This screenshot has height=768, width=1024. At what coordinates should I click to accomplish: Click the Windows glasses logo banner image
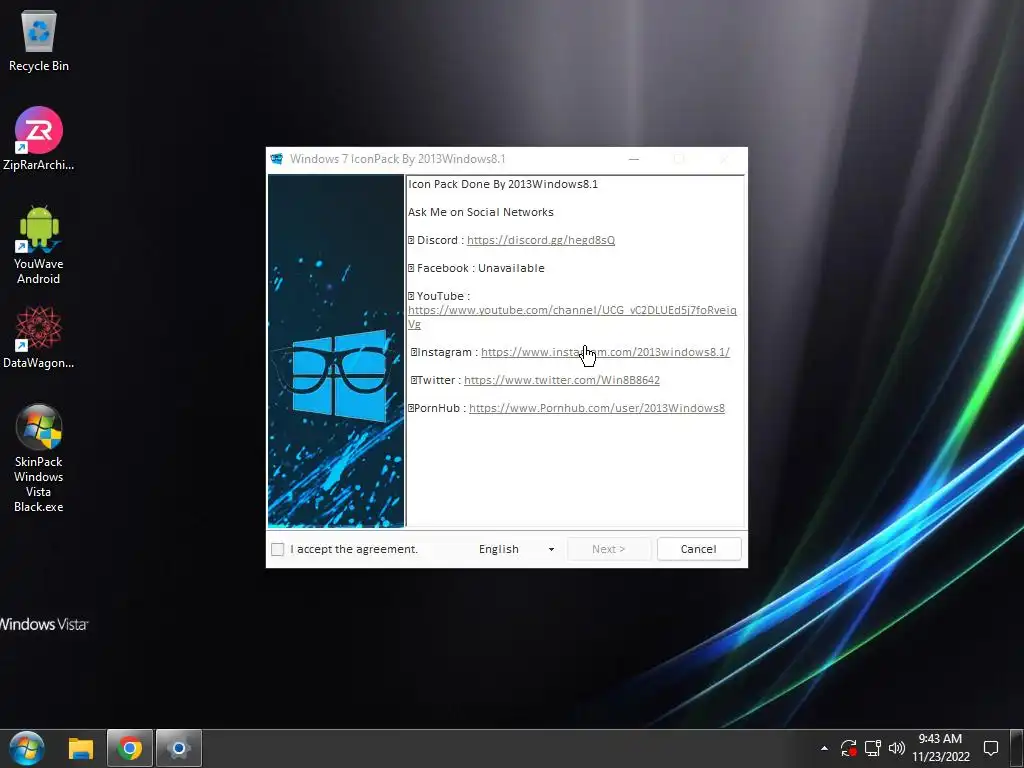pos(336,351)
